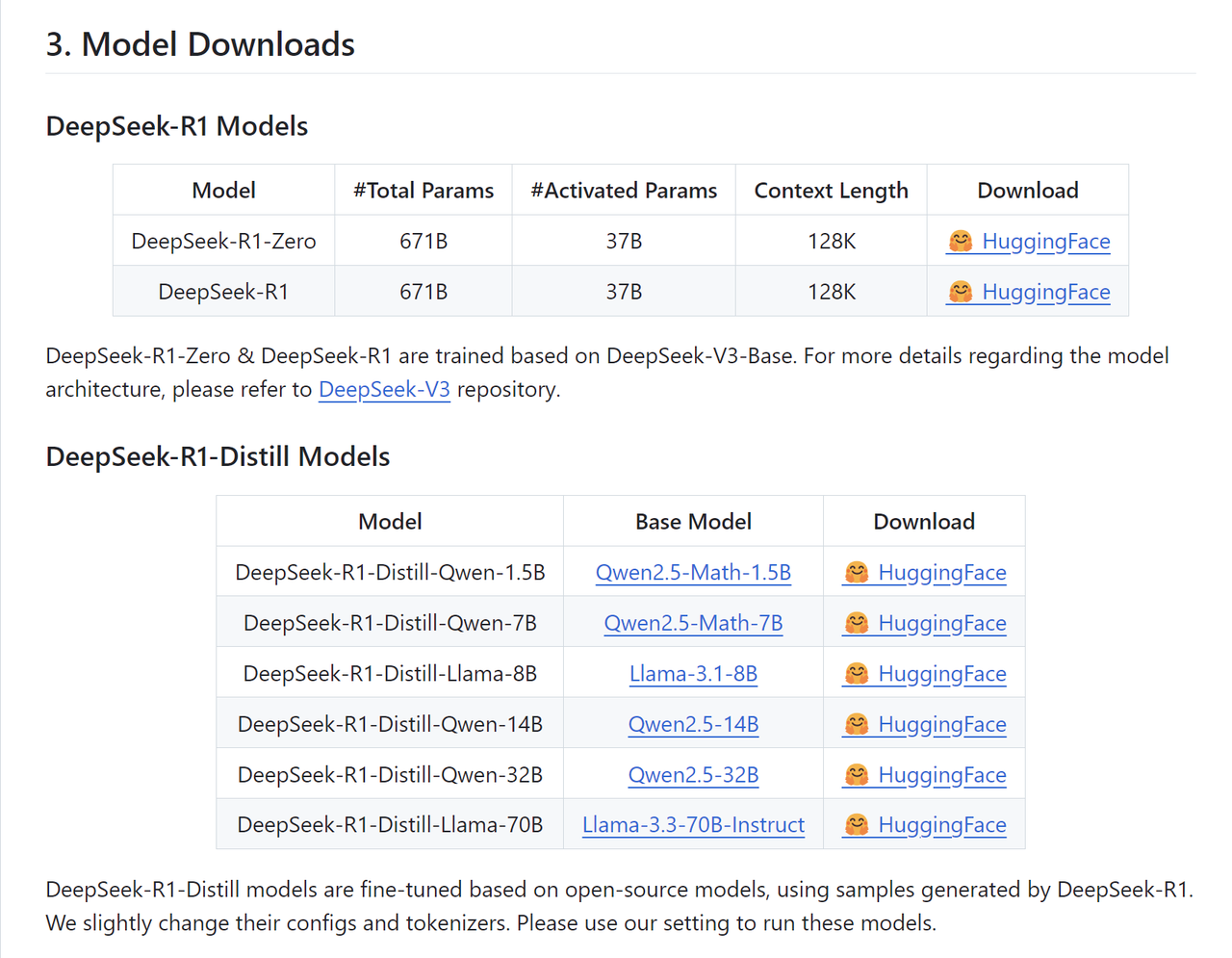This screenshot has height=958, width=1232.
Task: Click the 128K value in DeepSeek-R1-Zero row
Action: (832, 241)
